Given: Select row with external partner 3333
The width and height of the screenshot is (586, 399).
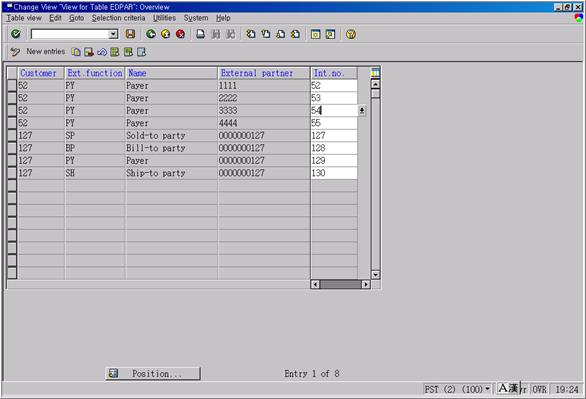Looking at the screenshot, I should pyautogui.click(x=12, y=110).
